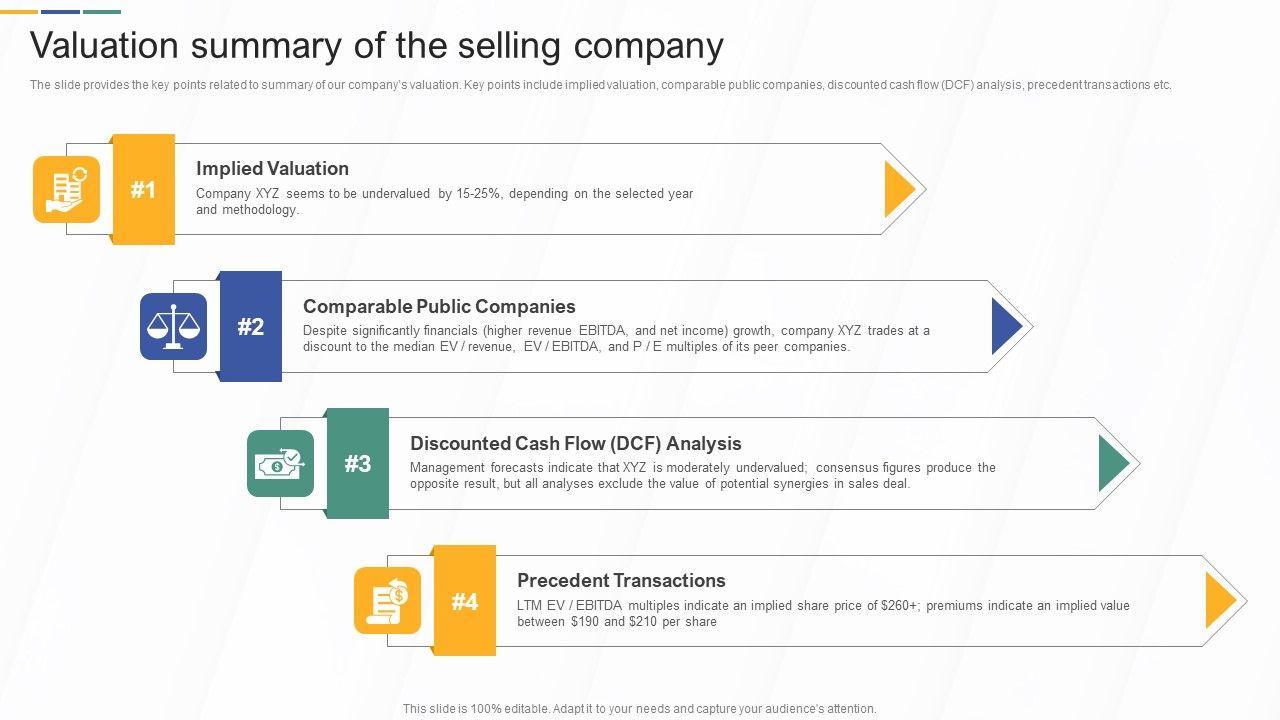The height and width of the screenshot is (720, 1280).
Task: Click the Precedent Transactions heading
Action: [x=621, y=580]
